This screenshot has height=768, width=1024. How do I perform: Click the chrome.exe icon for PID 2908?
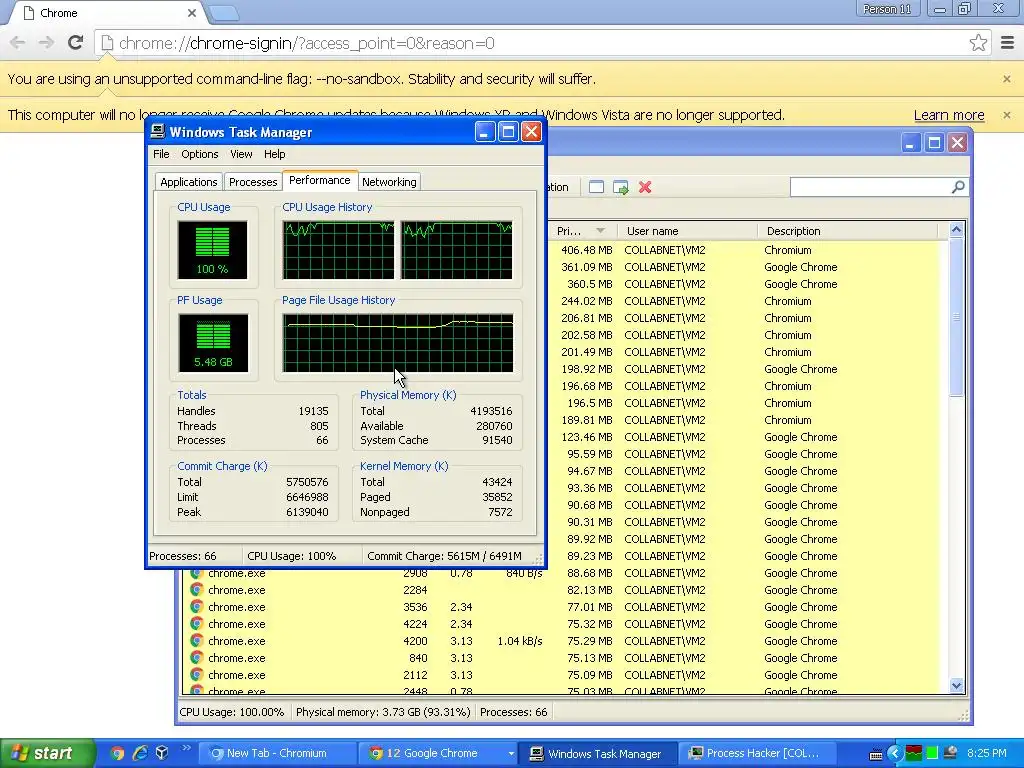[196, 573]
